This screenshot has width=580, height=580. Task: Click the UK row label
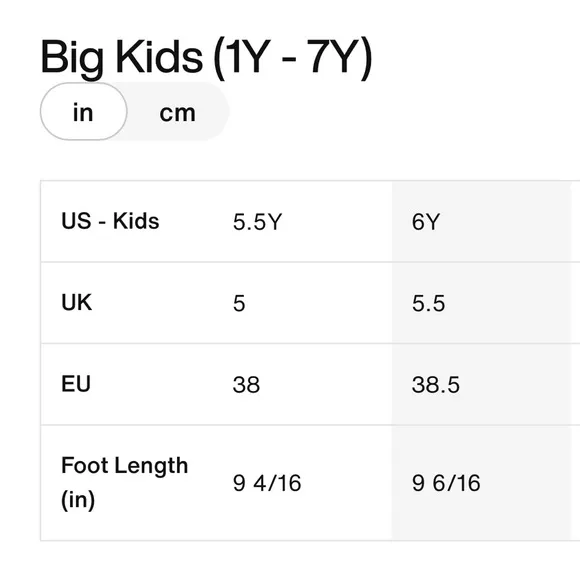77,302
